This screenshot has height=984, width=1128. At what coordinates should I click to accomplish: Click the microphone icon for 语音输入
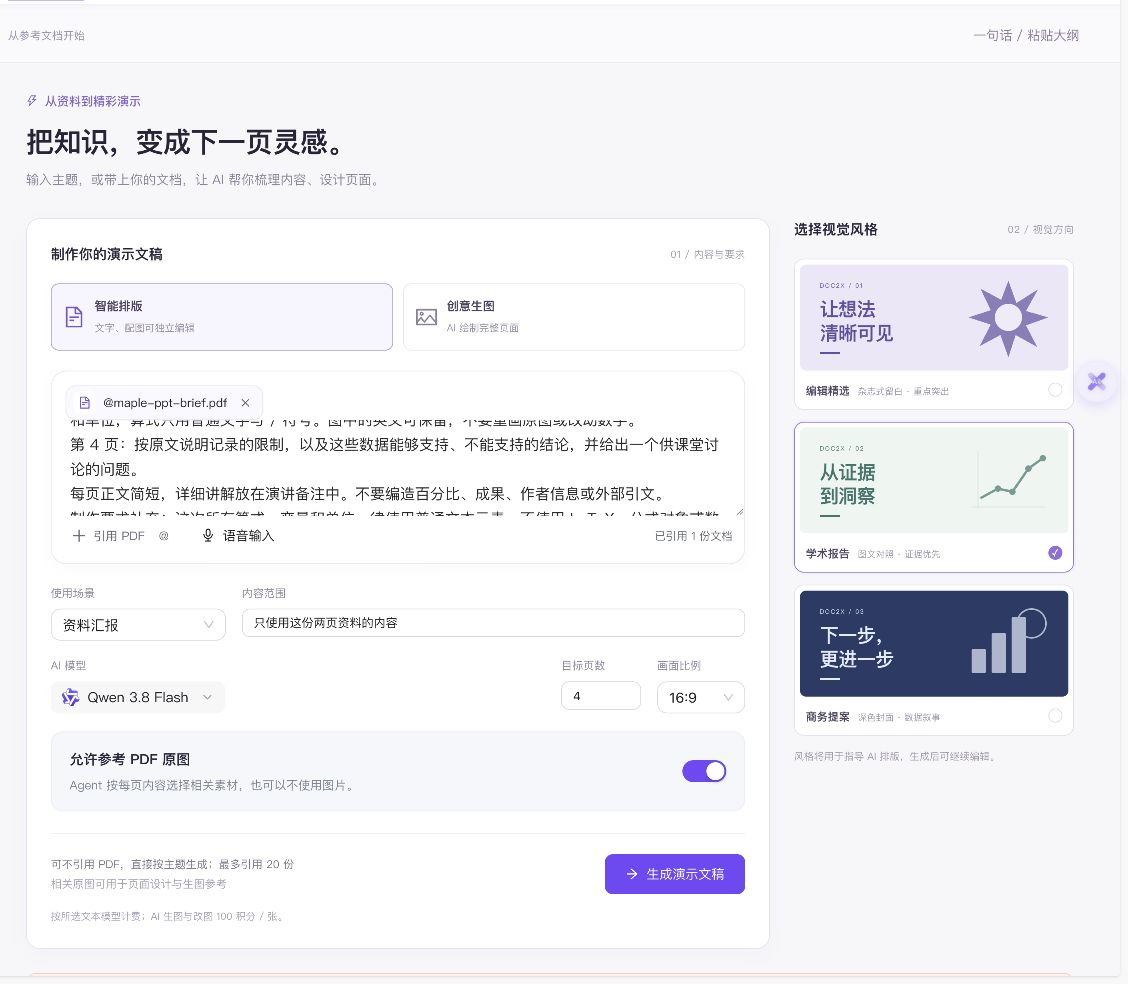[x=208, y=536]
